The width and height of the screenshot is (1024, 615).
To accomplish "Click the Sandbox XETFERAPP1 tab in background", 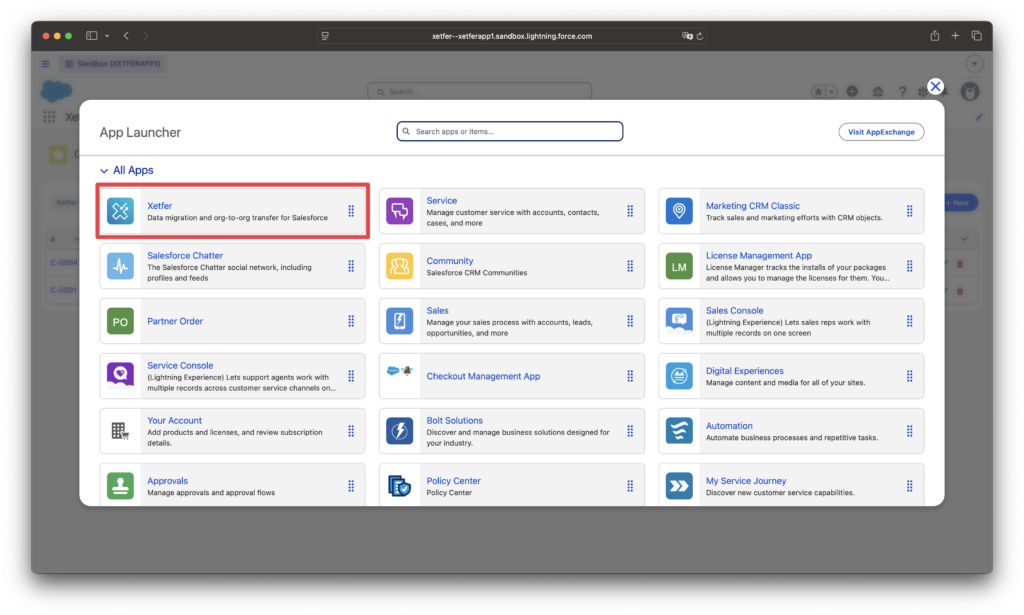I will click(x=114, y=63).
